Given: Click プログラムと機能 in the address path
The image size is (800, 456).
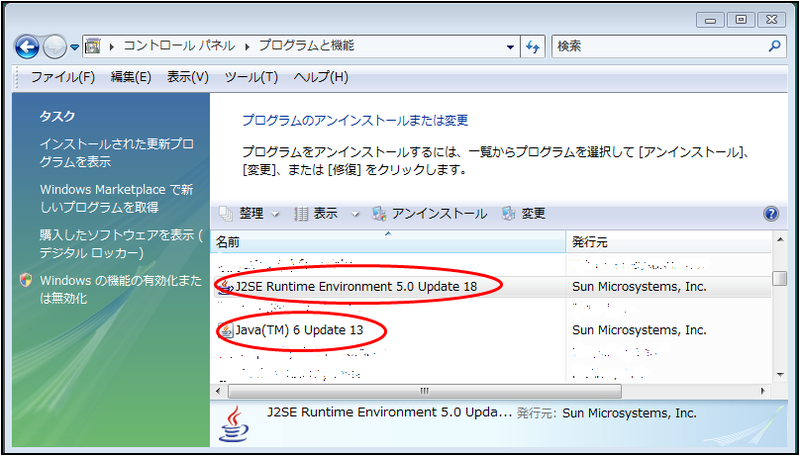Looking at the screenshot, I should (x=306, y=46).
